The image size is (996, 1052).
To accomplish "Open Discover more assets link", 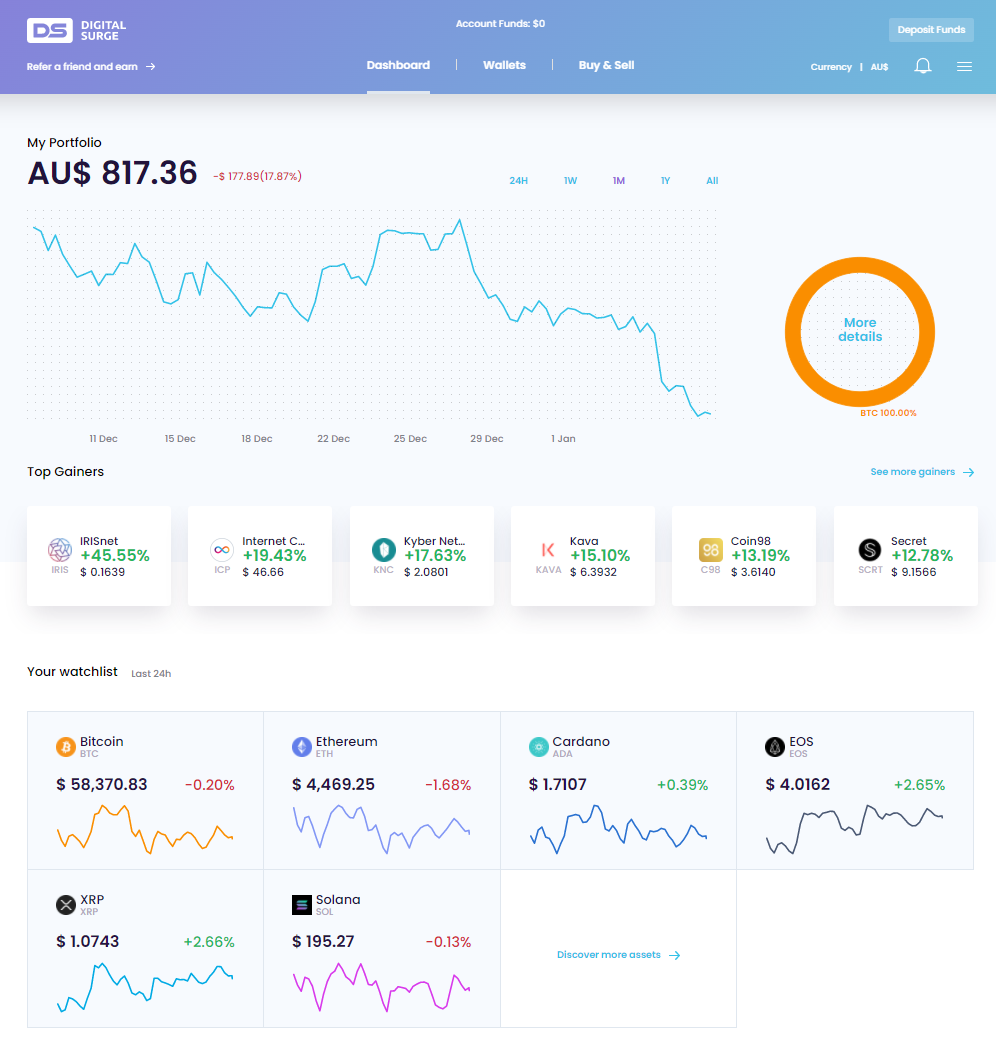I will pos(618,955).
